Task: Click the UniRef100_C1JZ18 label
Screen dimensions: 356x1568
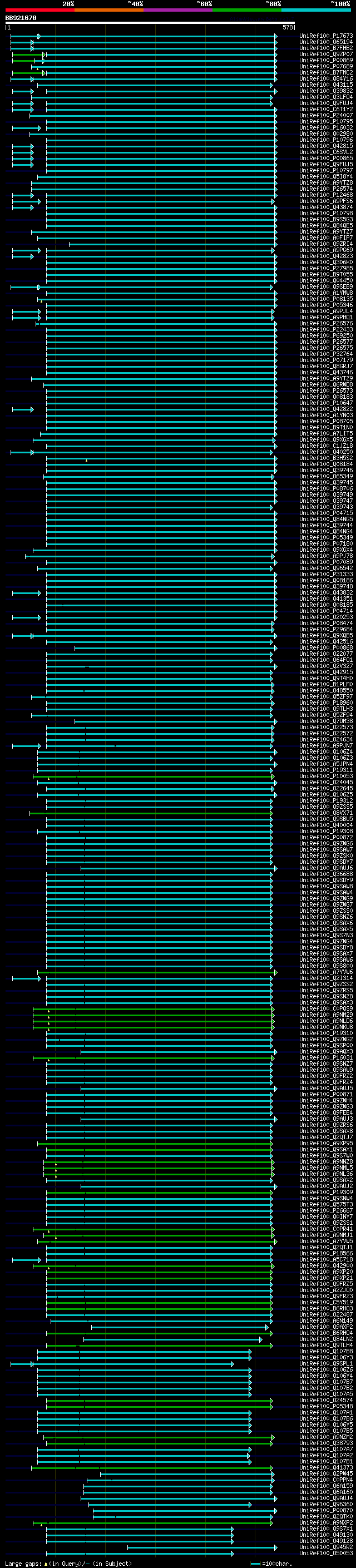Action: [x=325, y=446]
